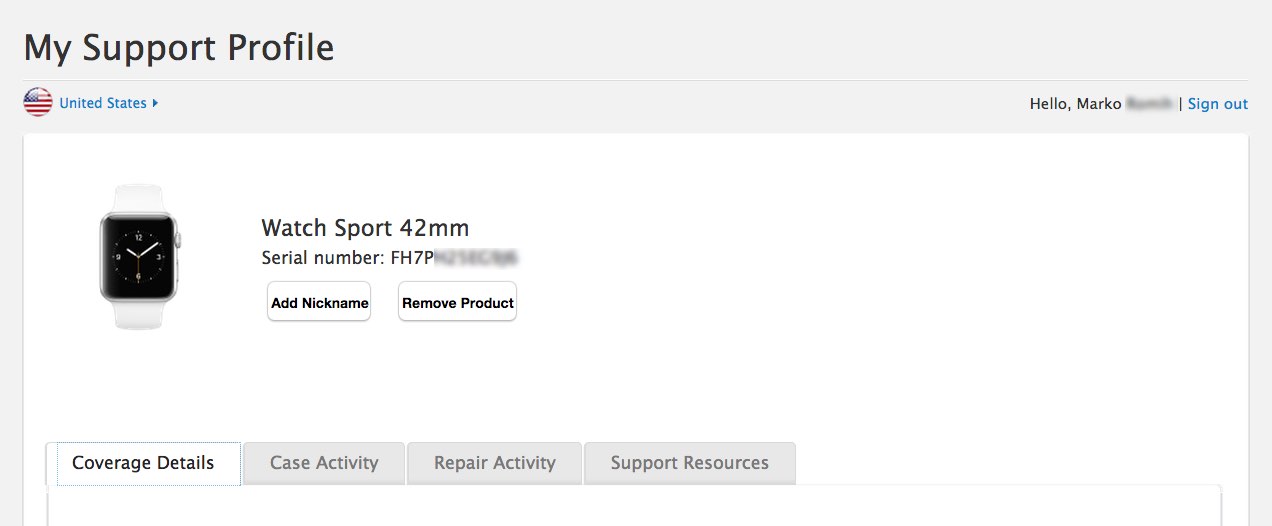Click the serial number value starting FH7P
Screen dimensions: 1272x526
(x=454, y=258)
